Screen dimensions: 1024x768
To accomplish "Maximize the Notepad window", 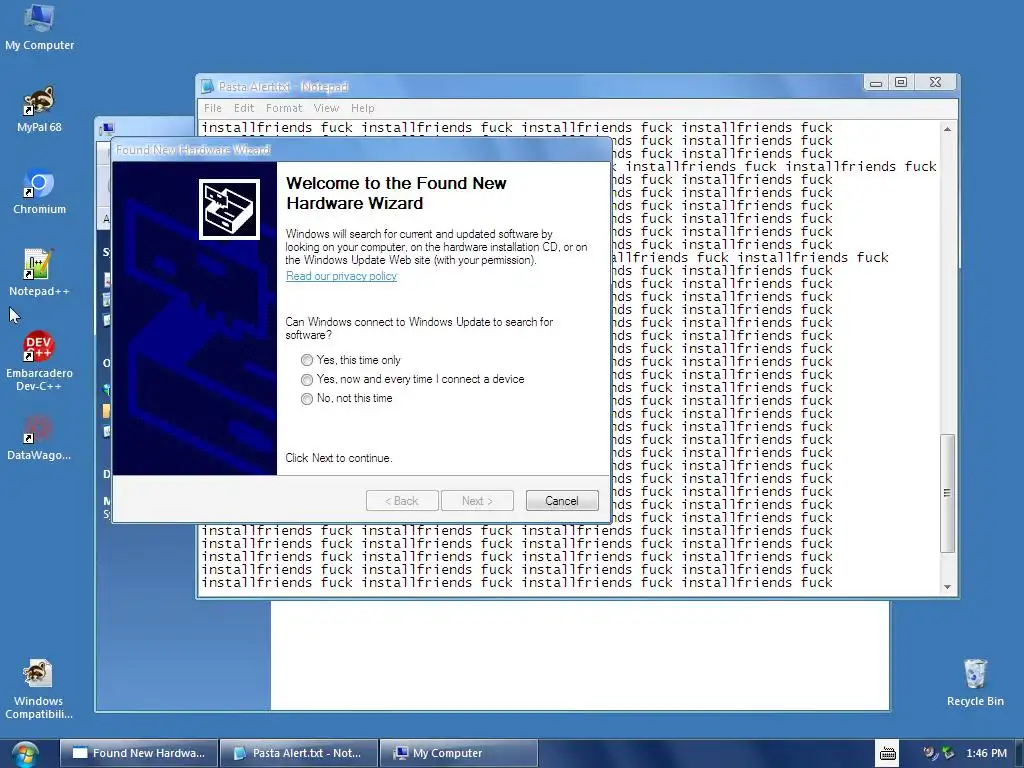I will [901, 82].
